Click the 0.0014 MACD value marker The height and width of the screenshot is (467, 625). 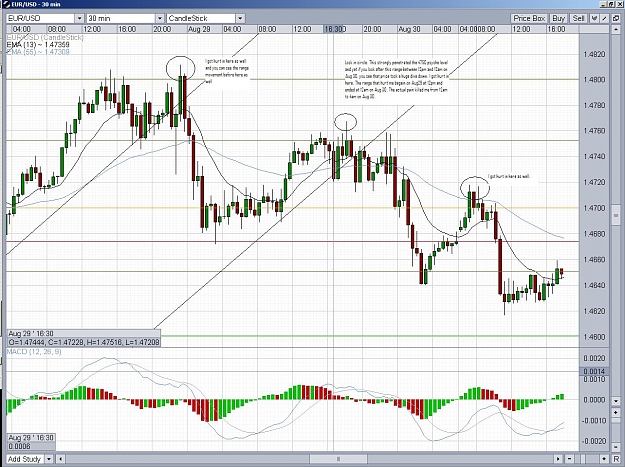(594, 371)
